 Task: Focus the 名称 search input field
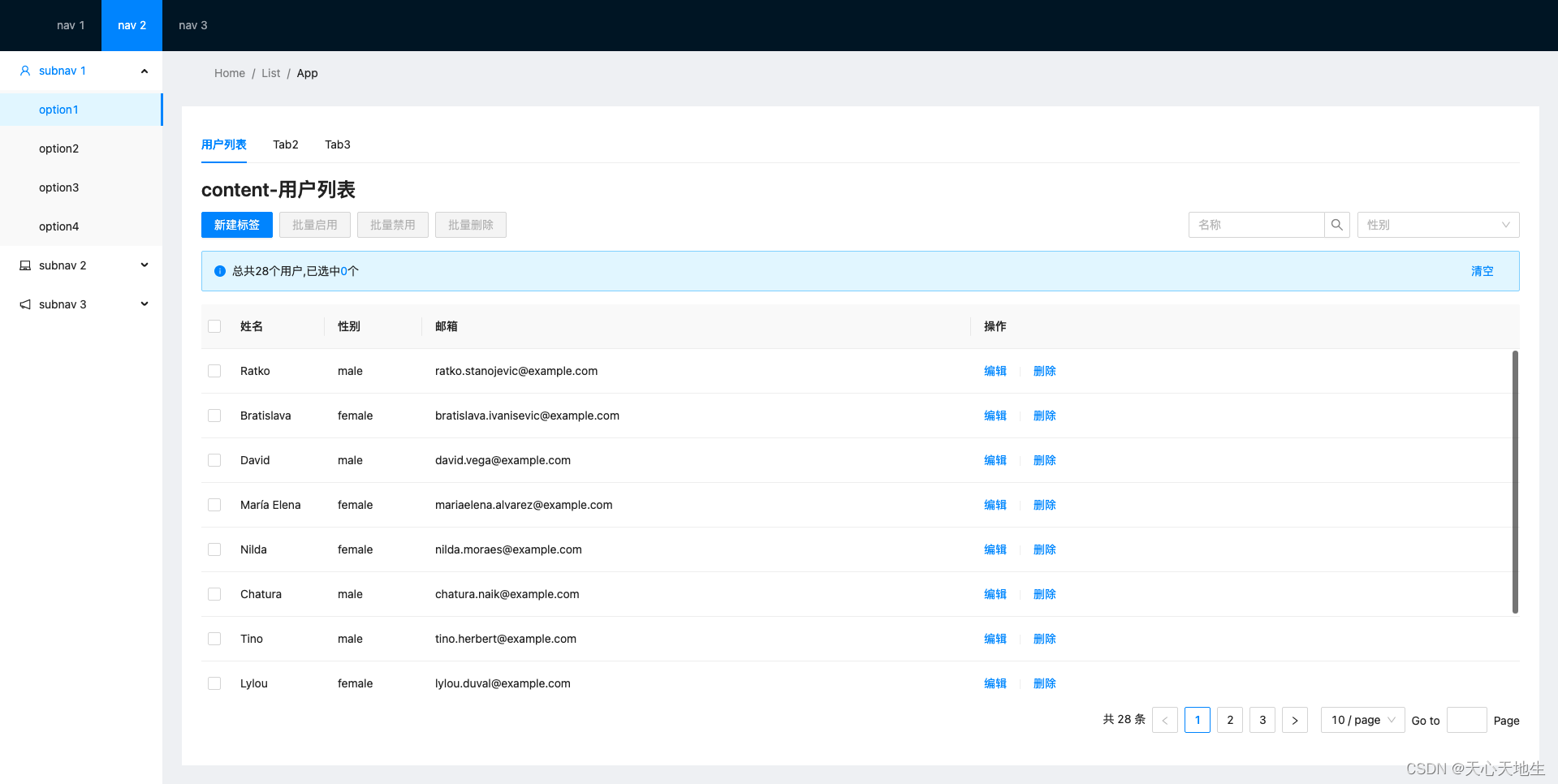point(1257,225)
